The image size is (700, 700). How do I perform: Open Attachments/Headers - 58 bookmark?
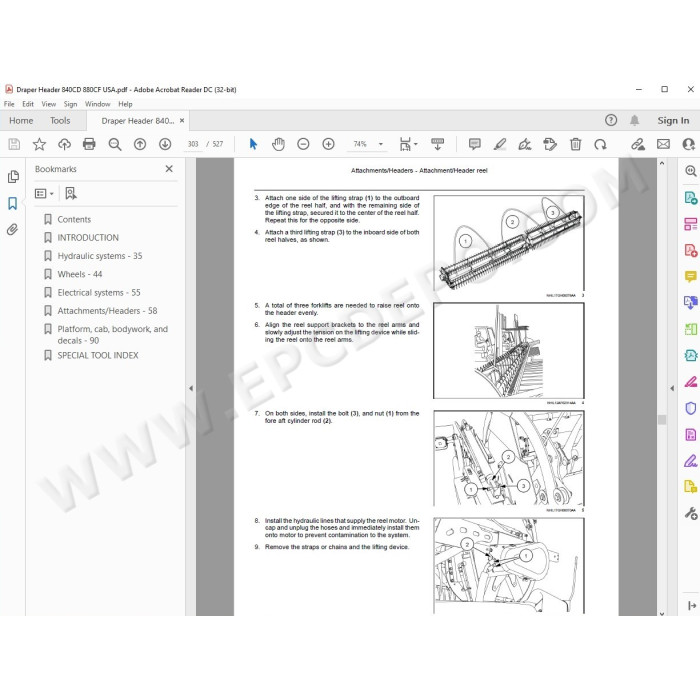coord(107,311)
